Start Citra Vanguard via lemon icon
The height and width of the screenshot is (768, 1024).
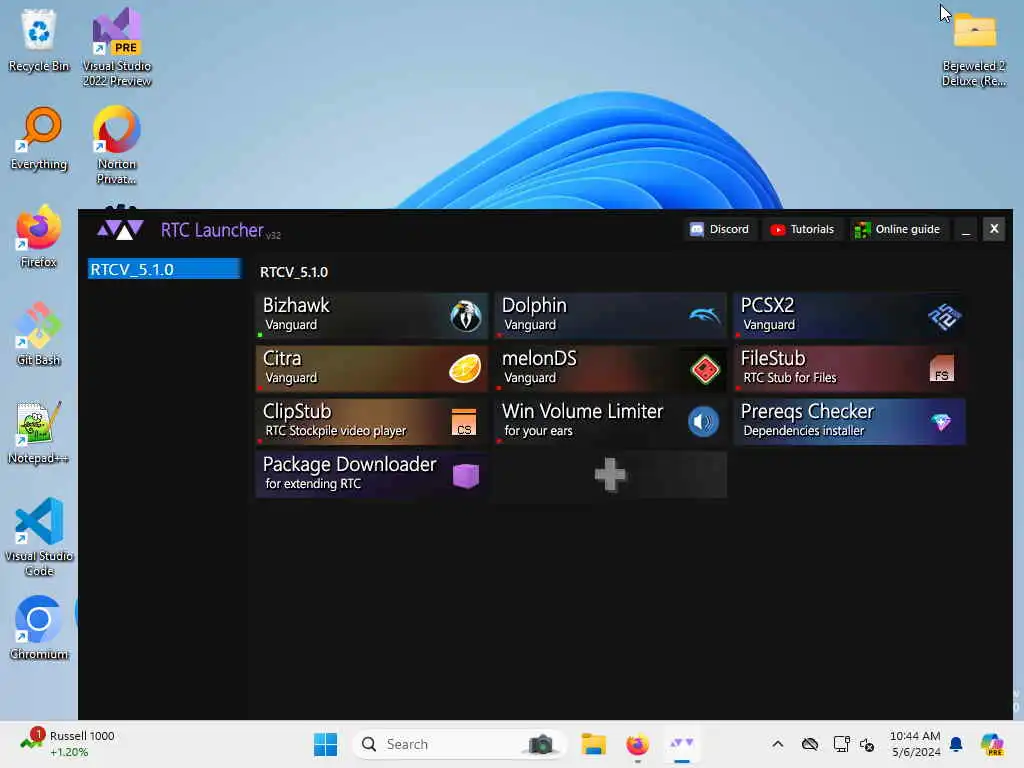pos(465,369)
